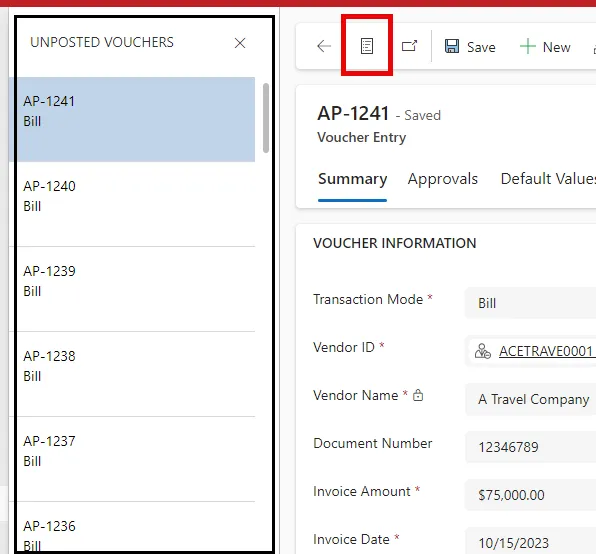Screen dimensions: 596x554
Task: Create a New voucher with the plus icon
Action: point(528,46)
